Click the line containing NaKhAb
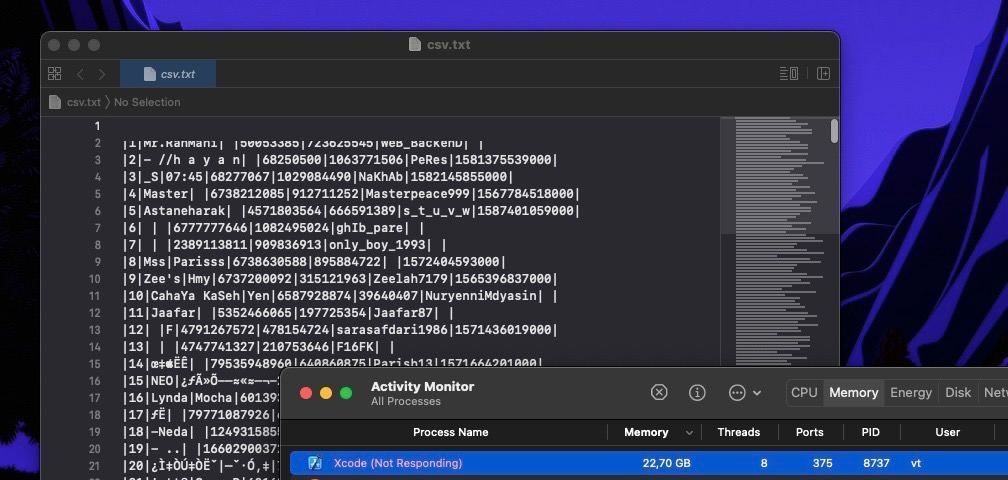 [x=318, y=177]
